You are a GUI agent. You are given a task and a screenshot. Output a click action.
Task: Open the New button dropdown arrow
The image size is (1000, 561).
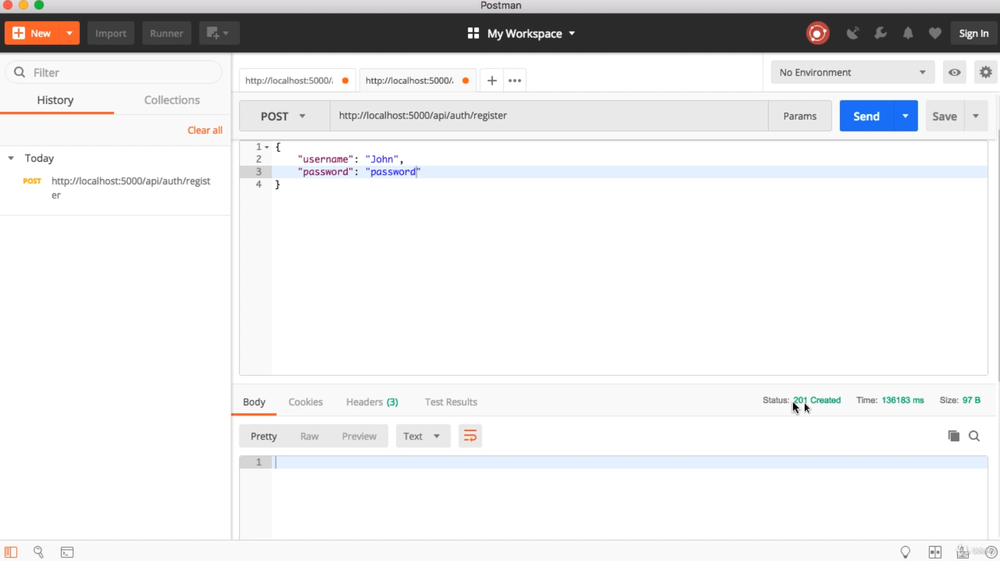(x=70, y=33)
